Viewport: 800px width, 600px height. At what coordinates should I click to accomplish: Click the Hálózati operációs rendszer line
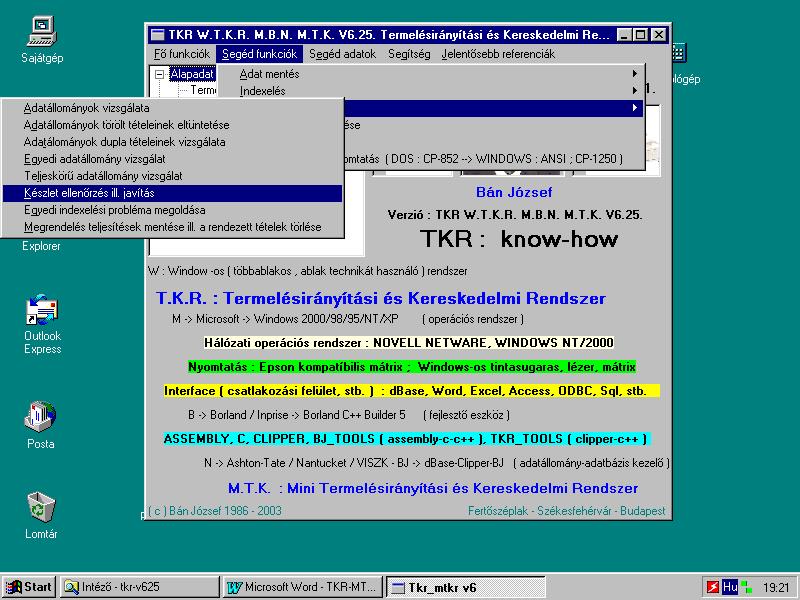[409, 342]
